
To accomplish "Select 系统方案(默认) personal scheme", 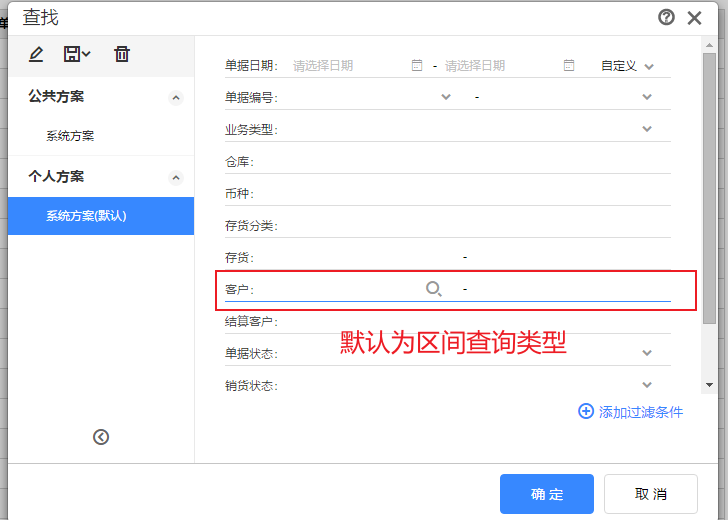I will [x=101, y=216].
